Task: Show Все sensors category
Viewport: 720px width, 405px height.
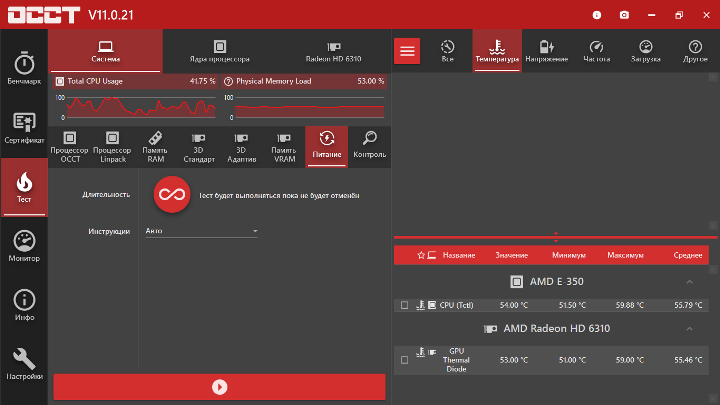Action: tap(447, 51)
